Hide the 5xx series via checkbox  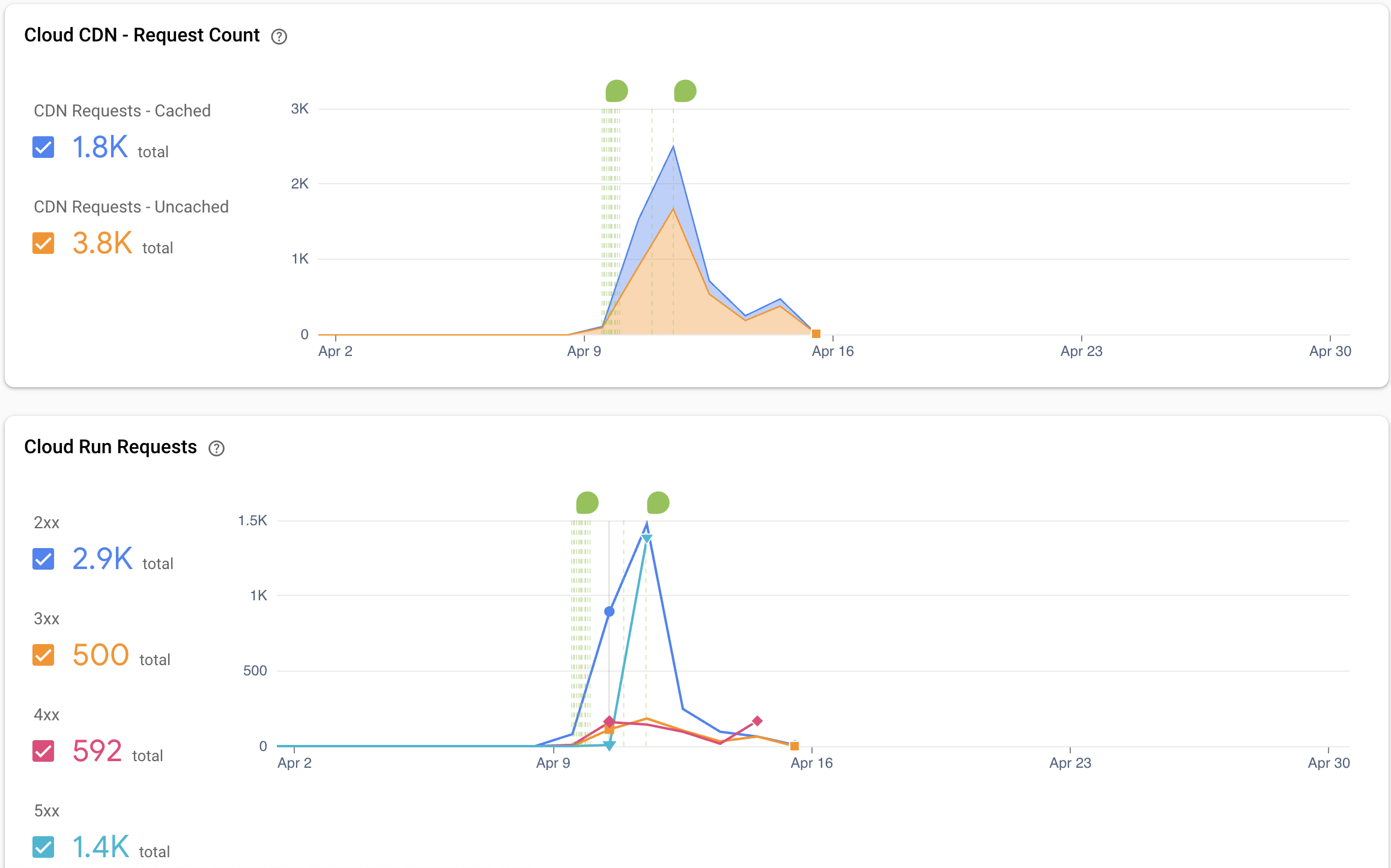tap(43, 847)
